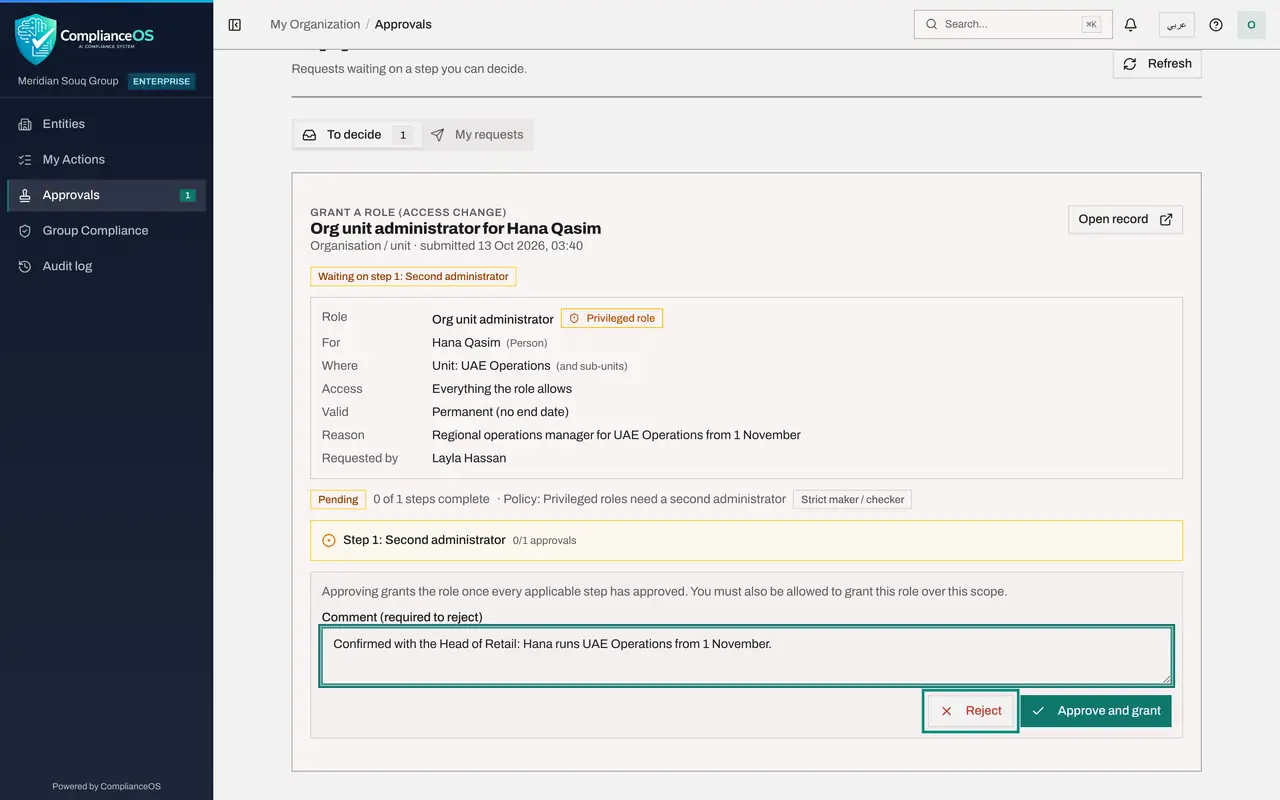This screenshot has width=1280, height=800.
Task: Go to Entities in sidebar
Action: pos(106,124)
